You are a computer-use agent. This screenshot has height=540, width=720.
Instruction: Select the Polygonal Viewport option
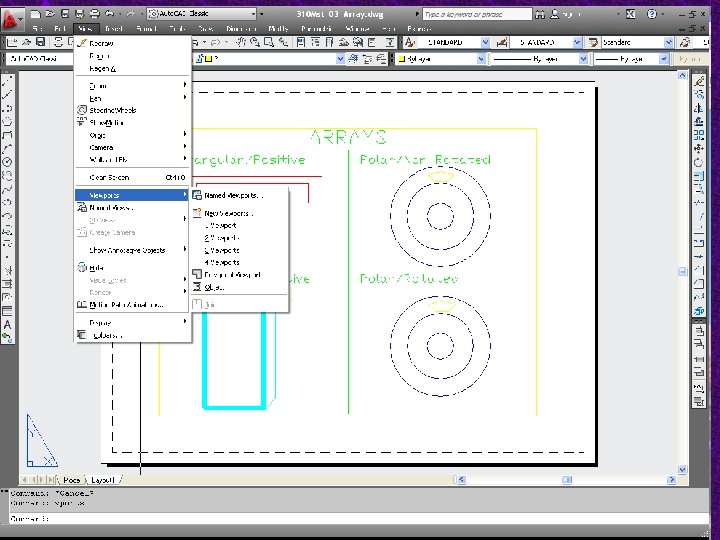[232, 274]
